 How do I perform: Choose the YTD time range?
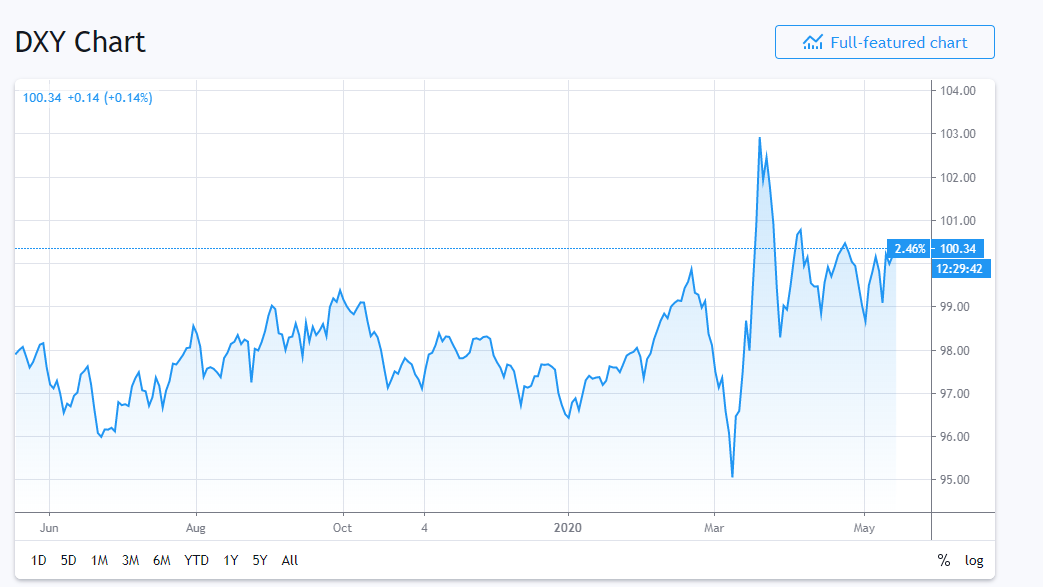197,560
